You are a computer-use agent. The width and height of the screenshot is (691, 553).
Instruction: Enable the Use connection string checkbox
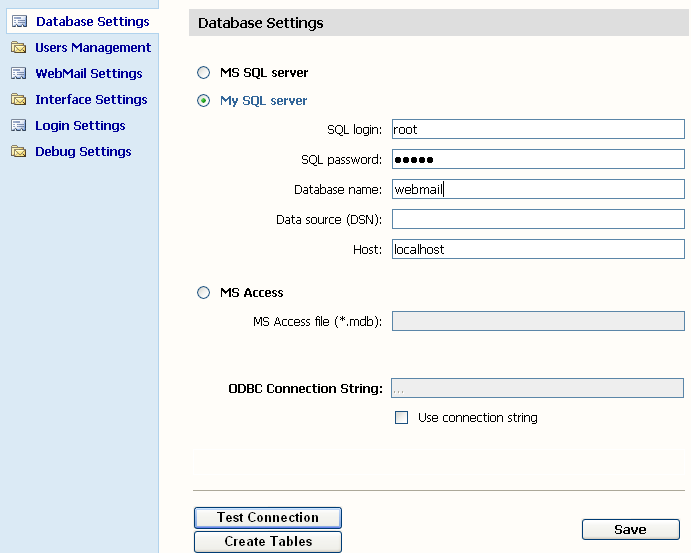pos(402,418)
